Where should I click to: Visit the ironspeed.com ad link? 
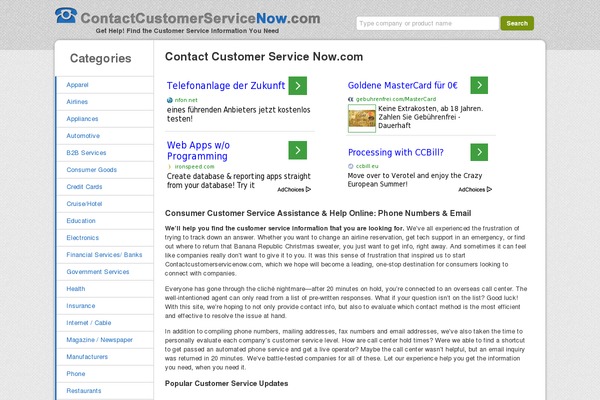(x=194, y=167)
